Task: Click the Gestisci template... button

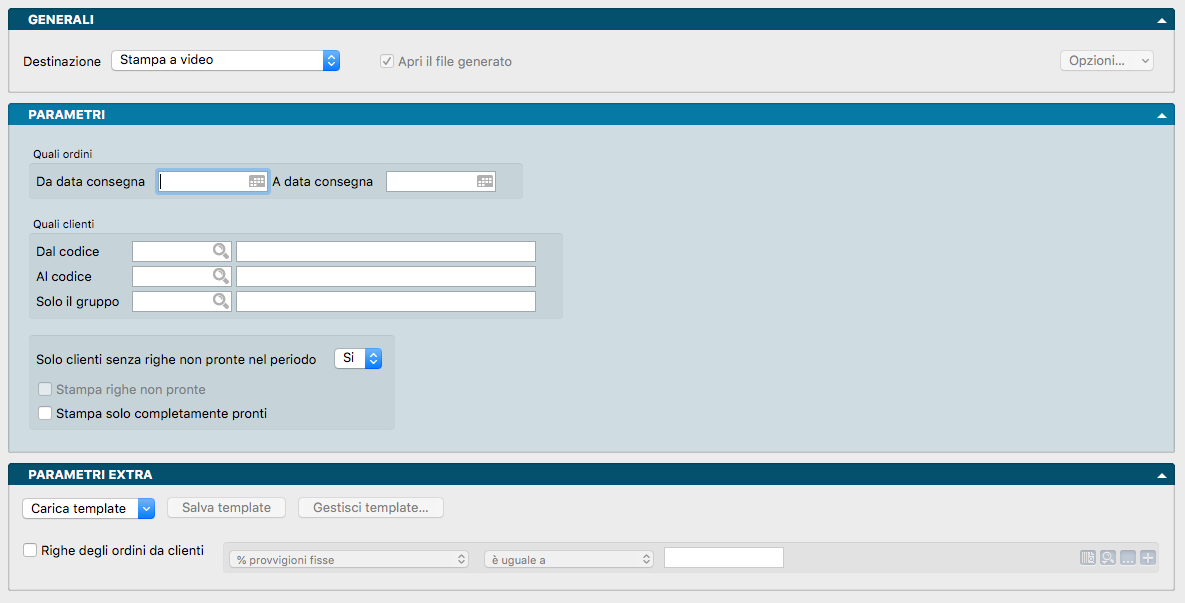Action: click(x=371, y=508)
